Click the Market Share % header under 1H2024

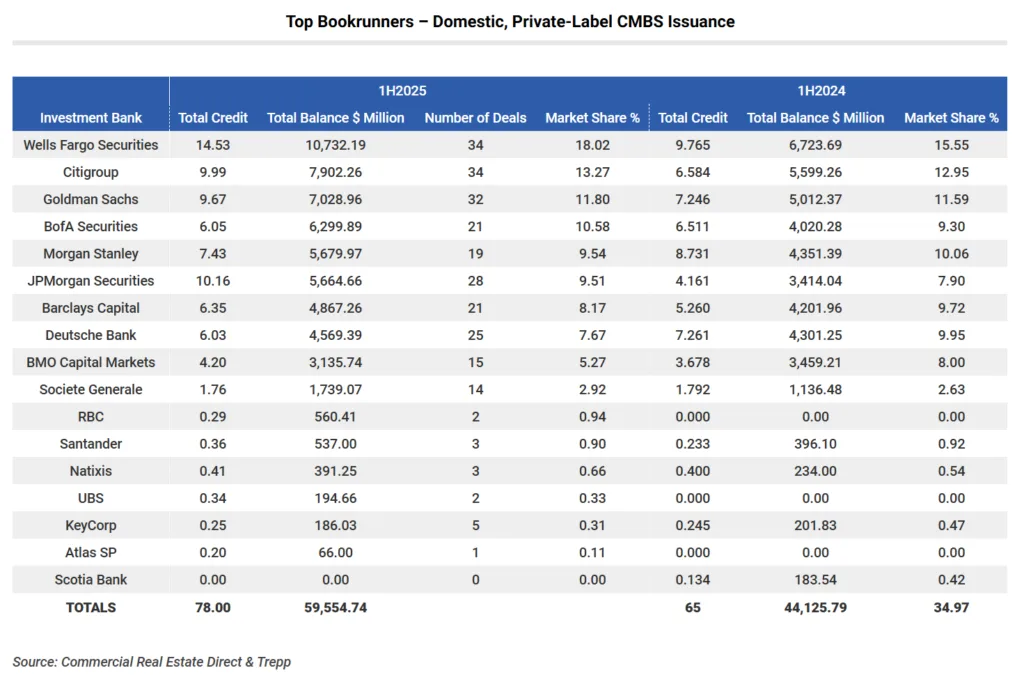[x=951, y=118]
